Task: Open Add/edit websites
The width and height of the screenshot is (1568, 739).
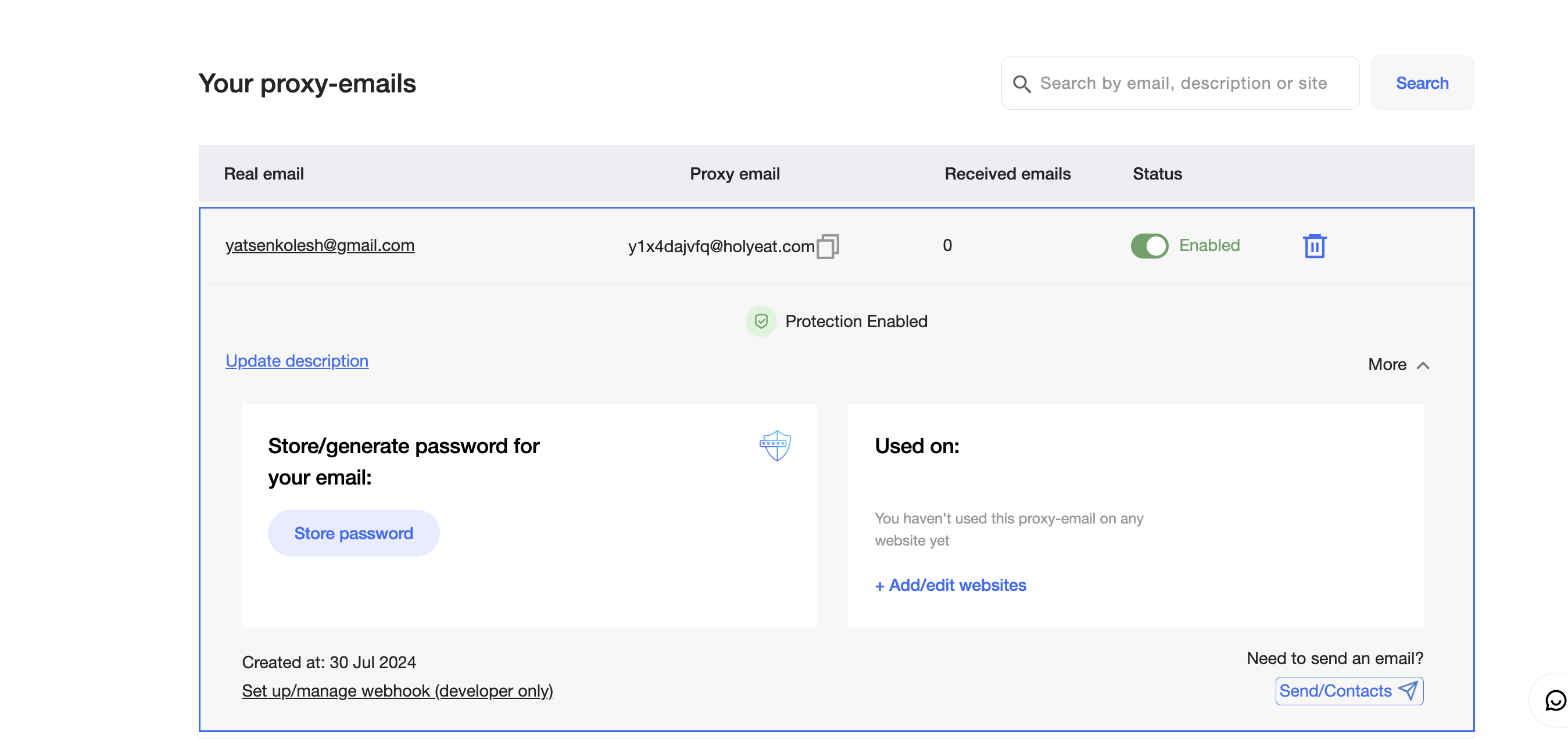Action: tap(950, 584)
